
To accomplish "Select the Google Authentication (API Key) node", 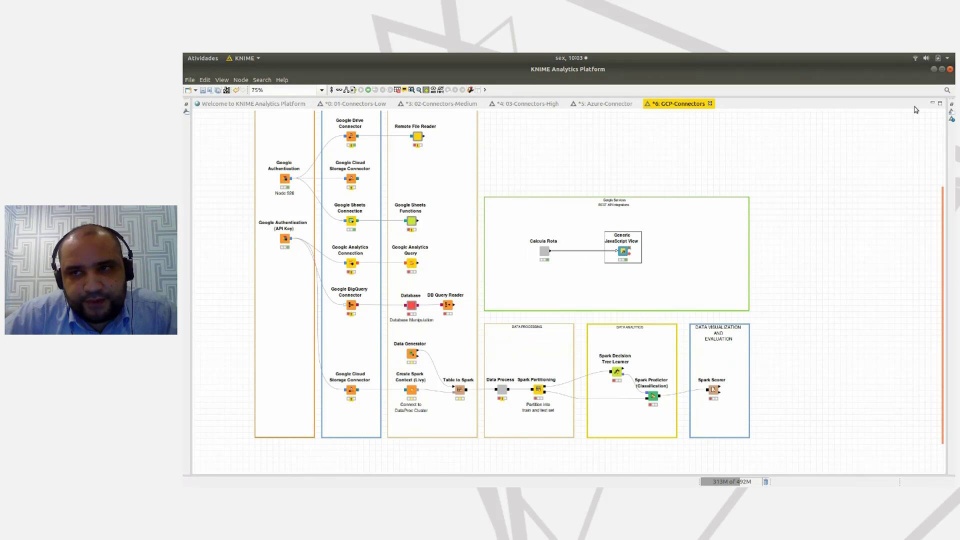I will 285,239.
